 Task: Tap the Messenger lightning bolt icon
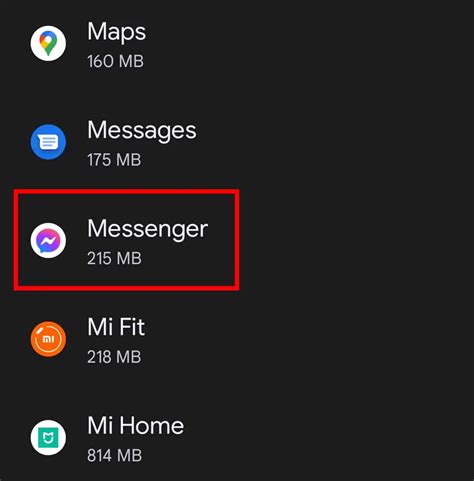[x=48, y=240]
